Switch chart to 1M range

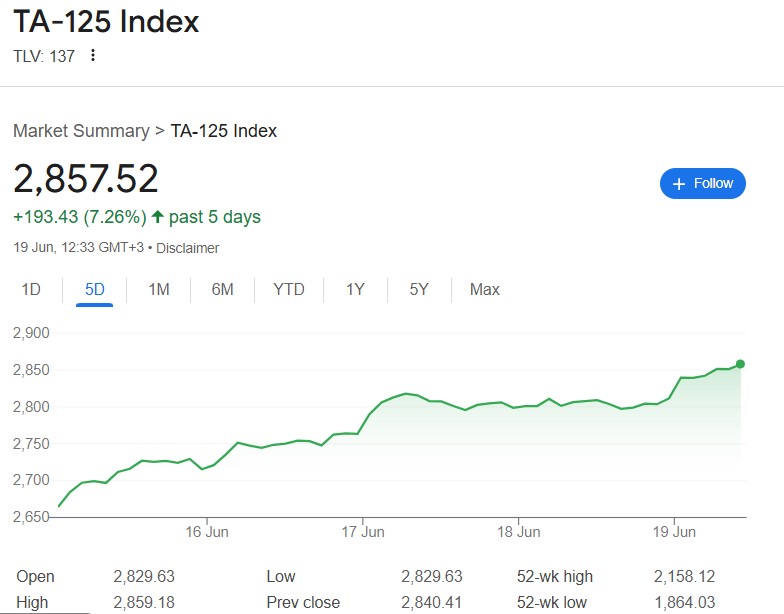[159, 290]
